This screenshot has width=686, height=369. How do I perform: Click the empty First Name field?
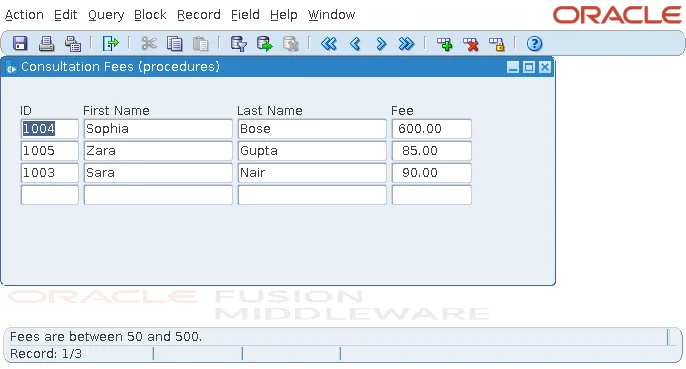[158, 194]
